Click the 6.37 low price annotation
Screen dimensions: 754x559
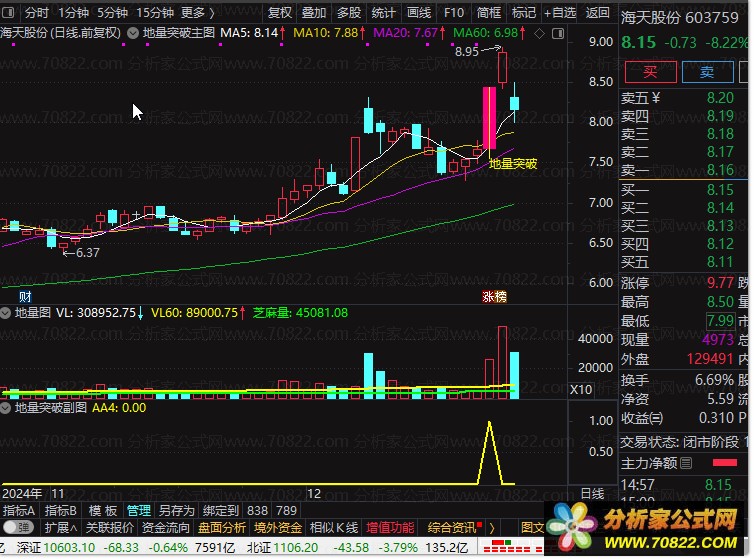pos(88,253)
